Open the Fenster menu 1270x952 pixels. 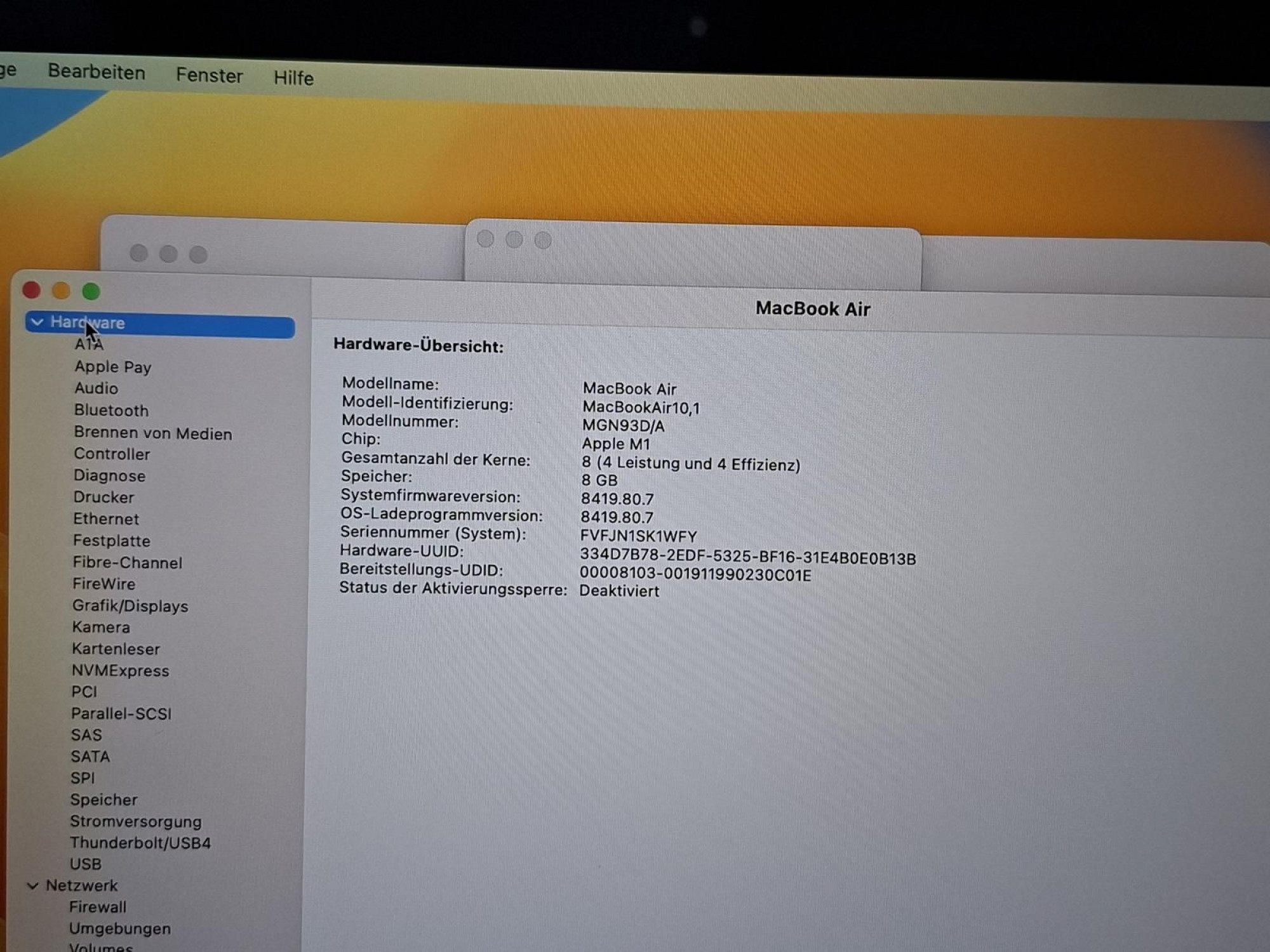click(x=210, y=75)
